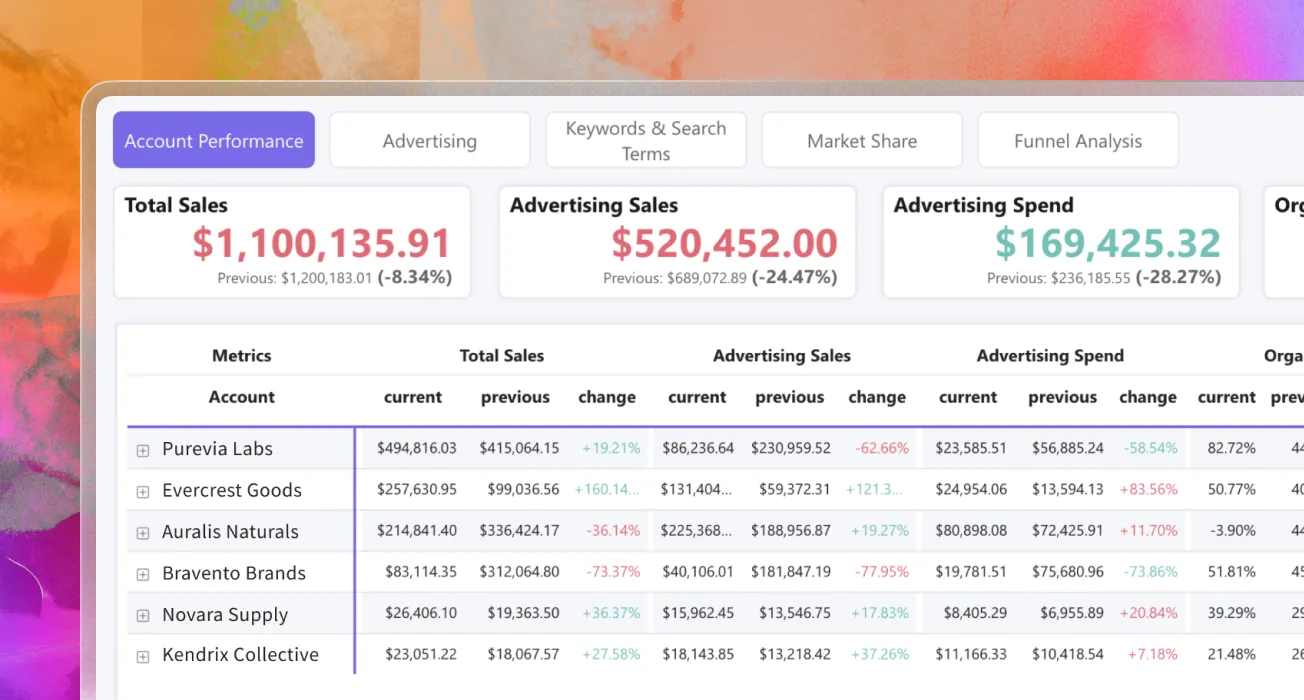
Task: Click the Metrics column header
Action: (242, 356)
